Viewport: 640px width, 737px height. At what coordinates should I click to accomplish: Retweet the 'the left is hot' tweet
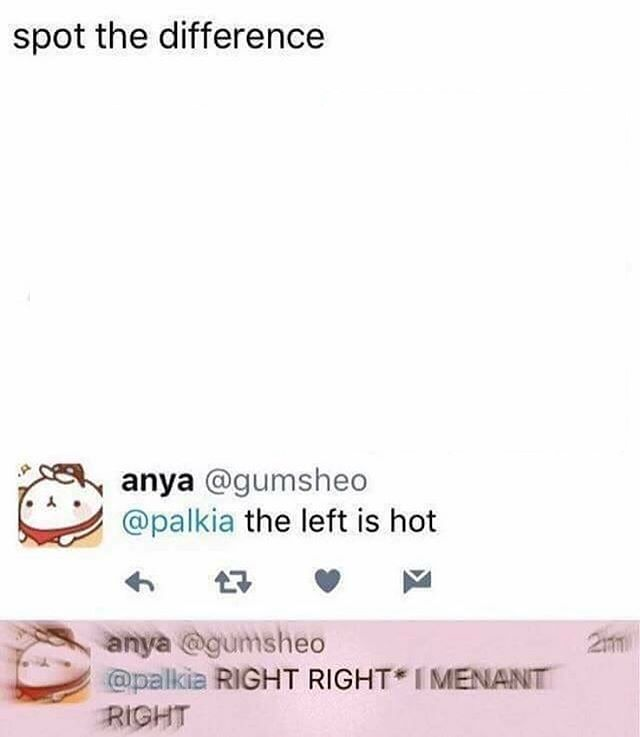coord(233,582)
